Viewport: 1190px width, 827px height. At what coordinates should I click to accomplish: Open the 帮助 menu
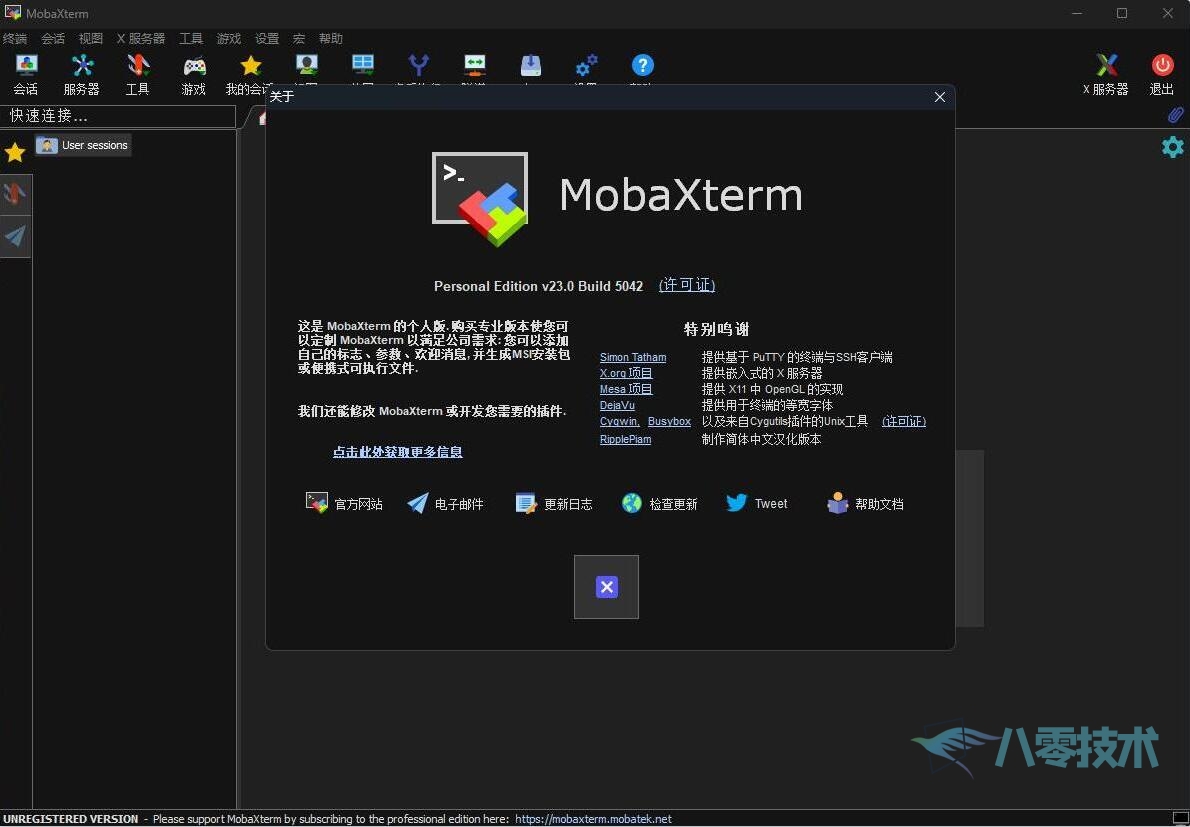point(331,39)
